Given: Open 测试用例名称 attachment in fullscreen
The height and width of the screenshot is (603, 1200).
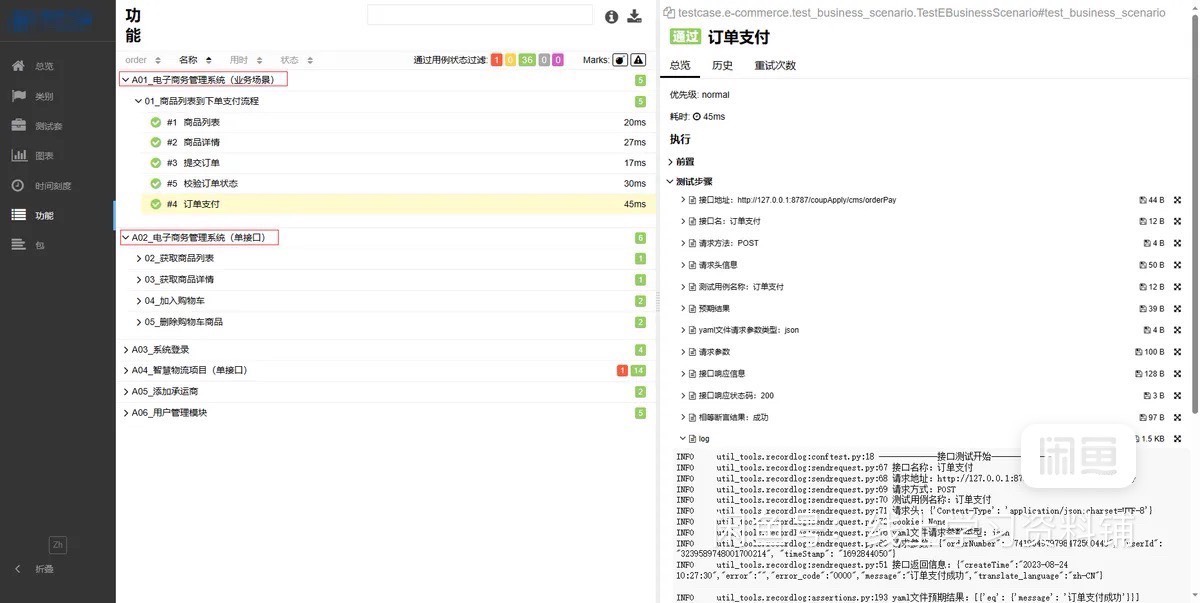Looking at the screenshot, I should pos(1177,287).
